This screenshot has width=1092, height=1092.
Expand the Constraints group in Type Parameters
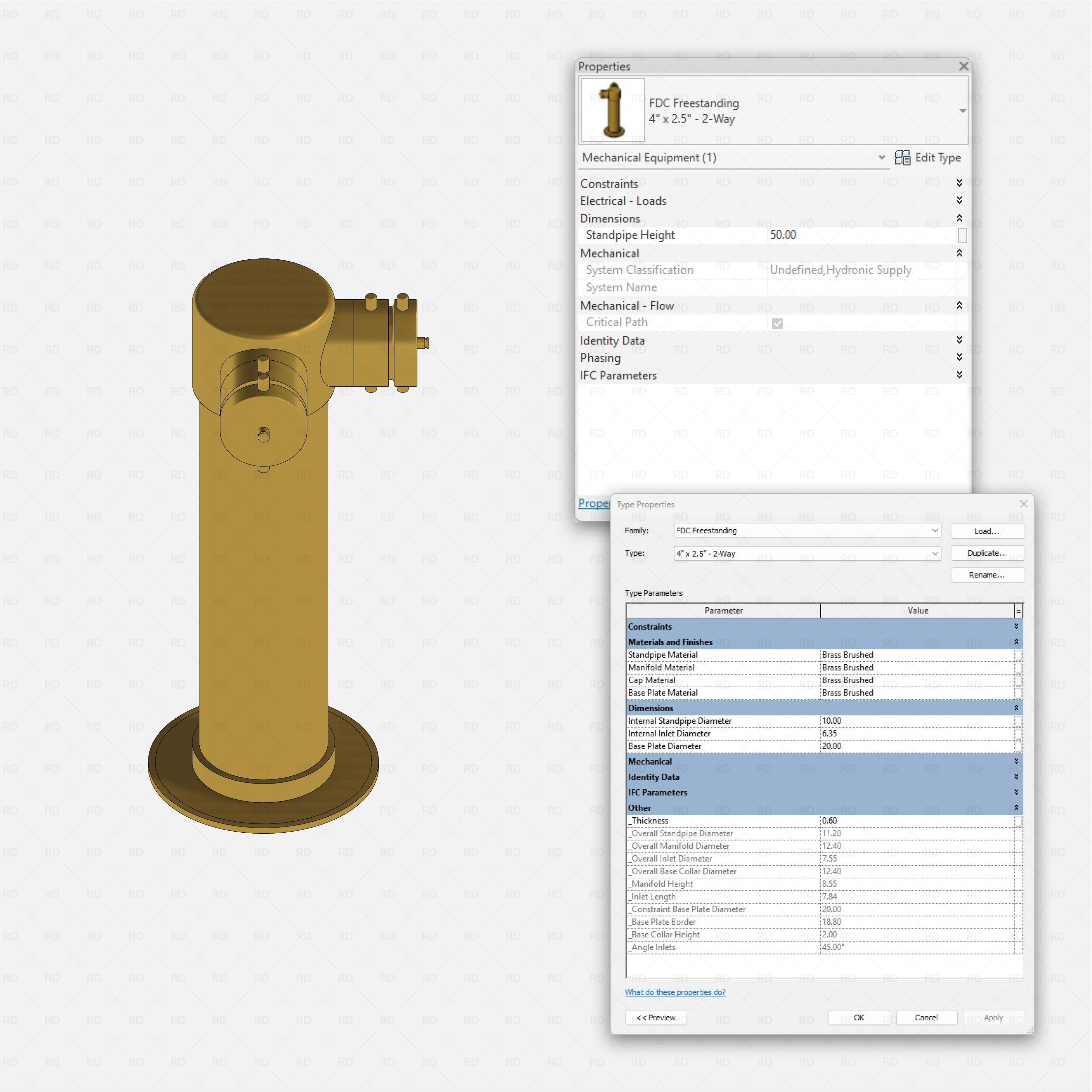1016,626
